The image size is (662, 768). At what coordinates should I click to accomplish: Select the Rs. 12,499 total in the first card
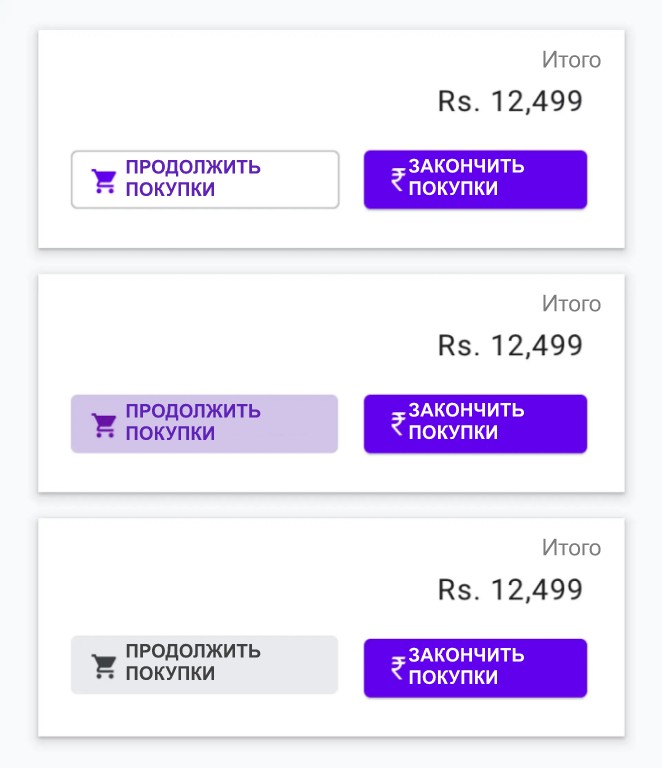pos(510,101)
